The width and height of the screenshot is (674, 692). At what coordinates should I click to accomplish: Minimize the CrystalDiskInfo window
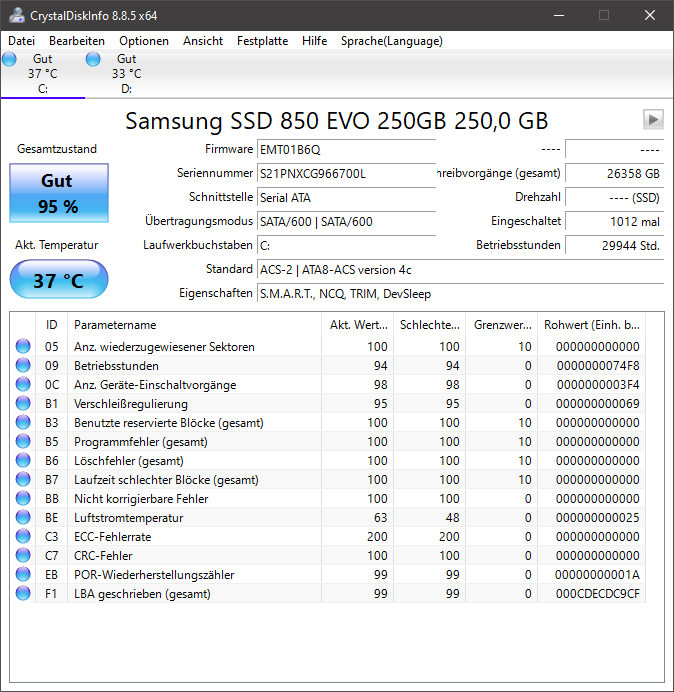(x=559, y=15)
